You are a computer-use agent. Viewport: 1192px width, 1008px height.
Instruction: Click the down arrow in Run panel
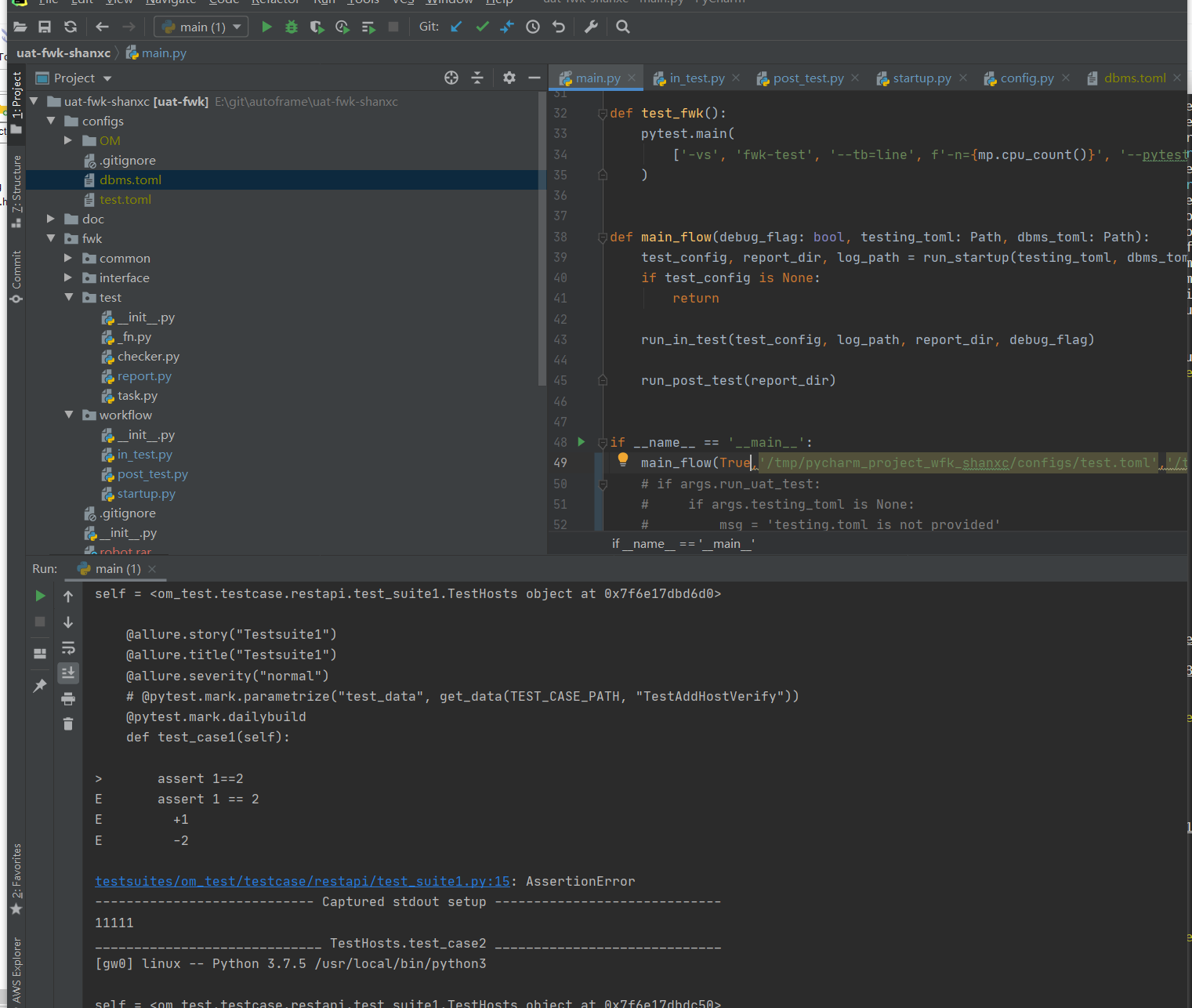[68, 622]
